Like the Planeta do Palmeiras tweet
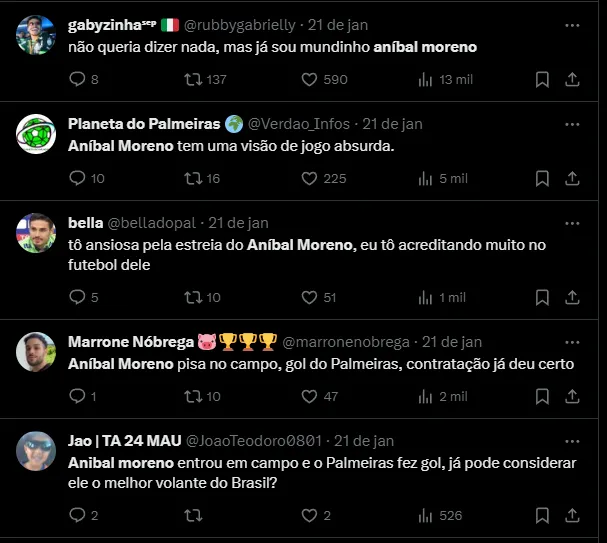Image resolution: width=607 pixels, height=543 pixels. click(x=309, y=178)
